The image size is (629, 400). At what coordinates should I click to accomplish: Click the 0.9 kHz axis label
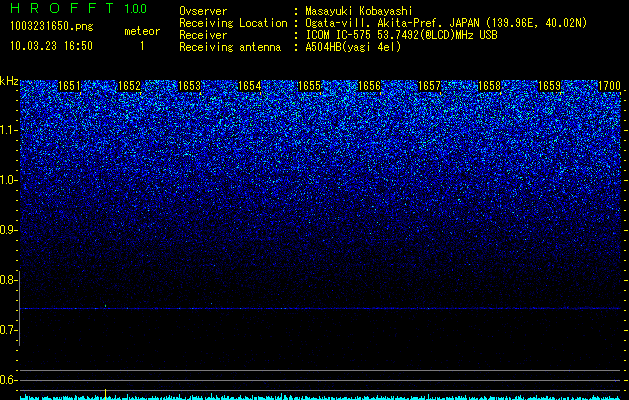8,230
